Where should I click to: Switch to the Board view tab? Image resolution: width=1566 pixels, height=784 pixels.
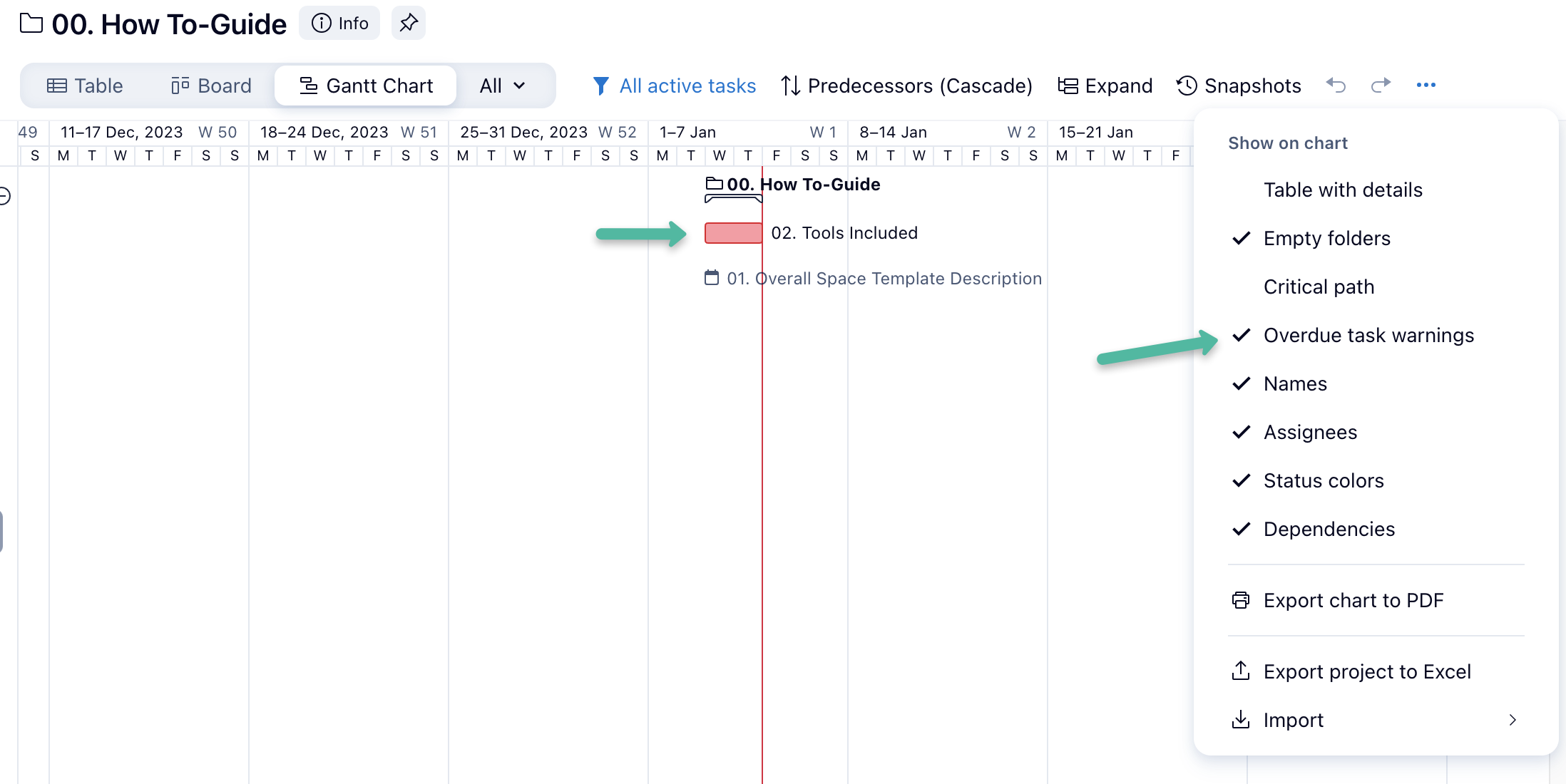coord(211,86)
